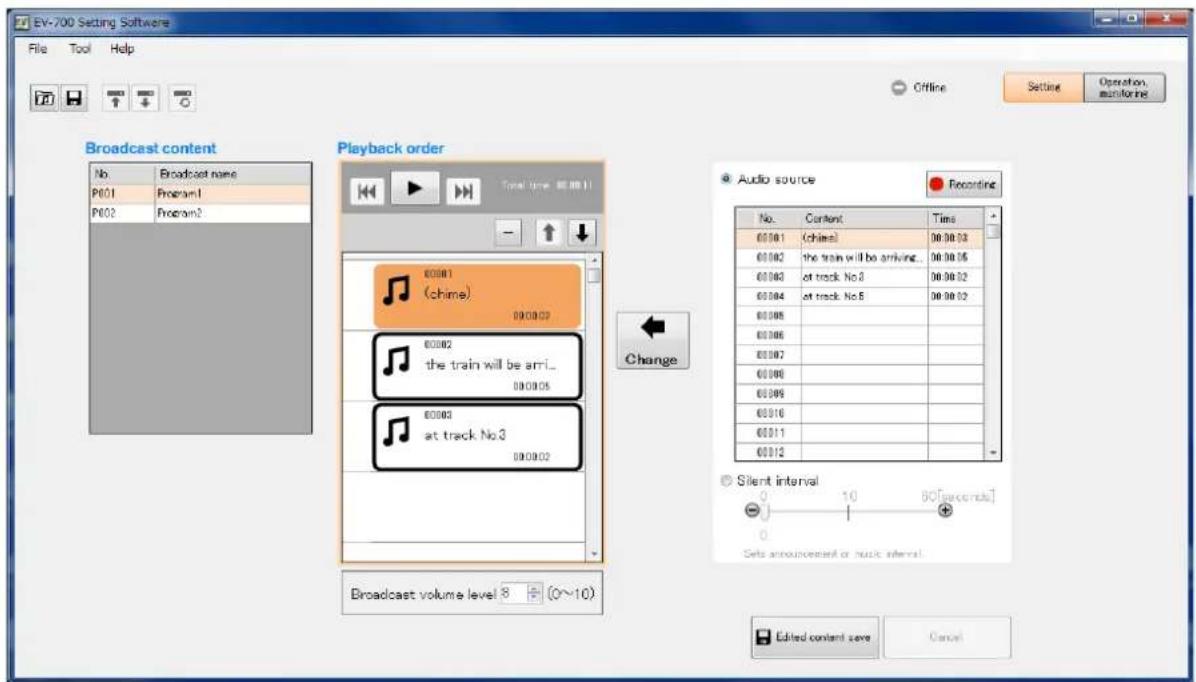Select the Audio source radio button
Image resolution: width=1196 pixels, height=682 pixels.
[x=726, y=179]
